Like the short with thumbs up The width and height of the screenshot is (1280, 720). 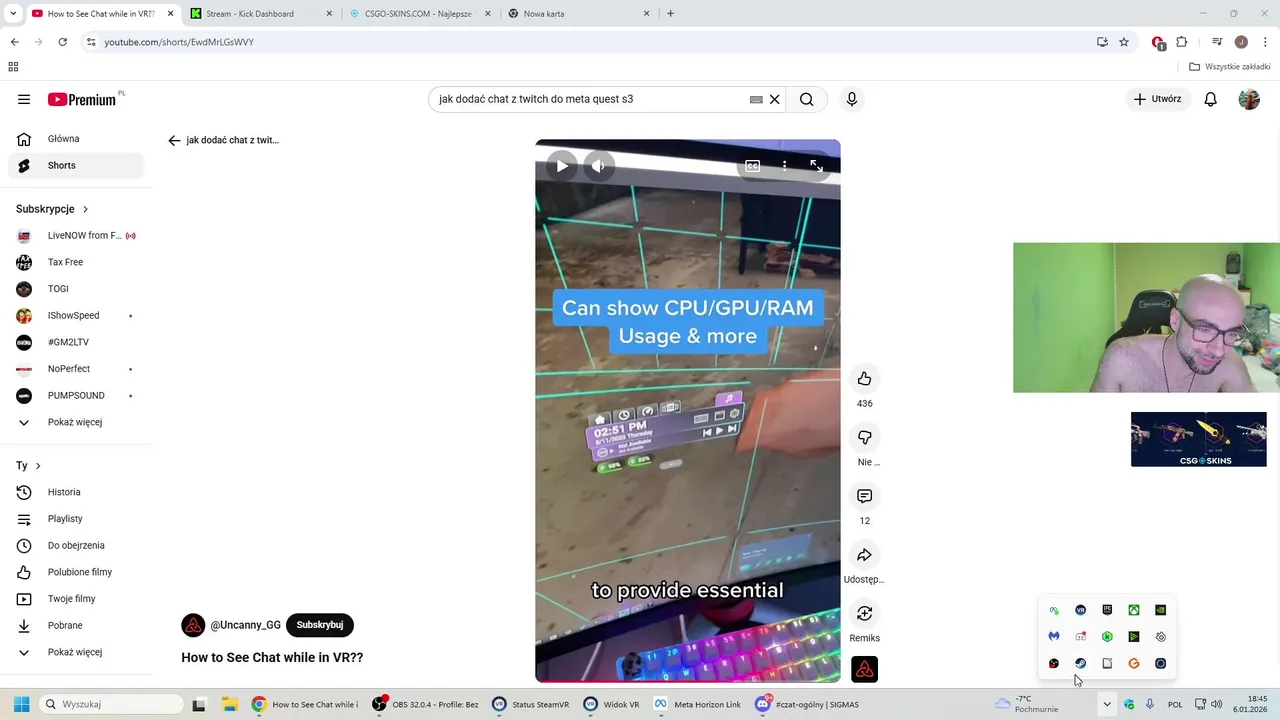click(865, 378)
